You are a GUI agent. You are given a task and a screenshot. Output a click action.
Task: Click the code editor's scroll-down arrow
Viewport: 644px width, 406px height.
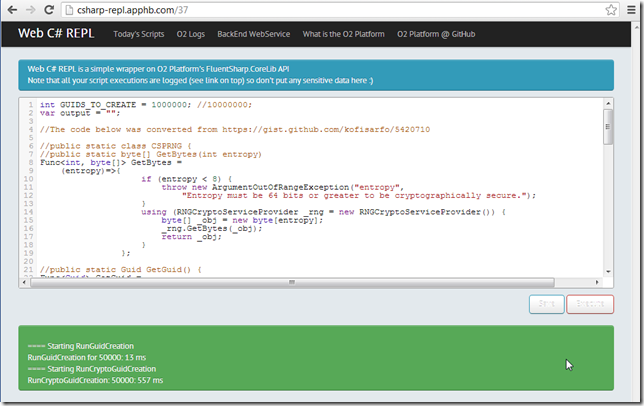coord(608,272)
